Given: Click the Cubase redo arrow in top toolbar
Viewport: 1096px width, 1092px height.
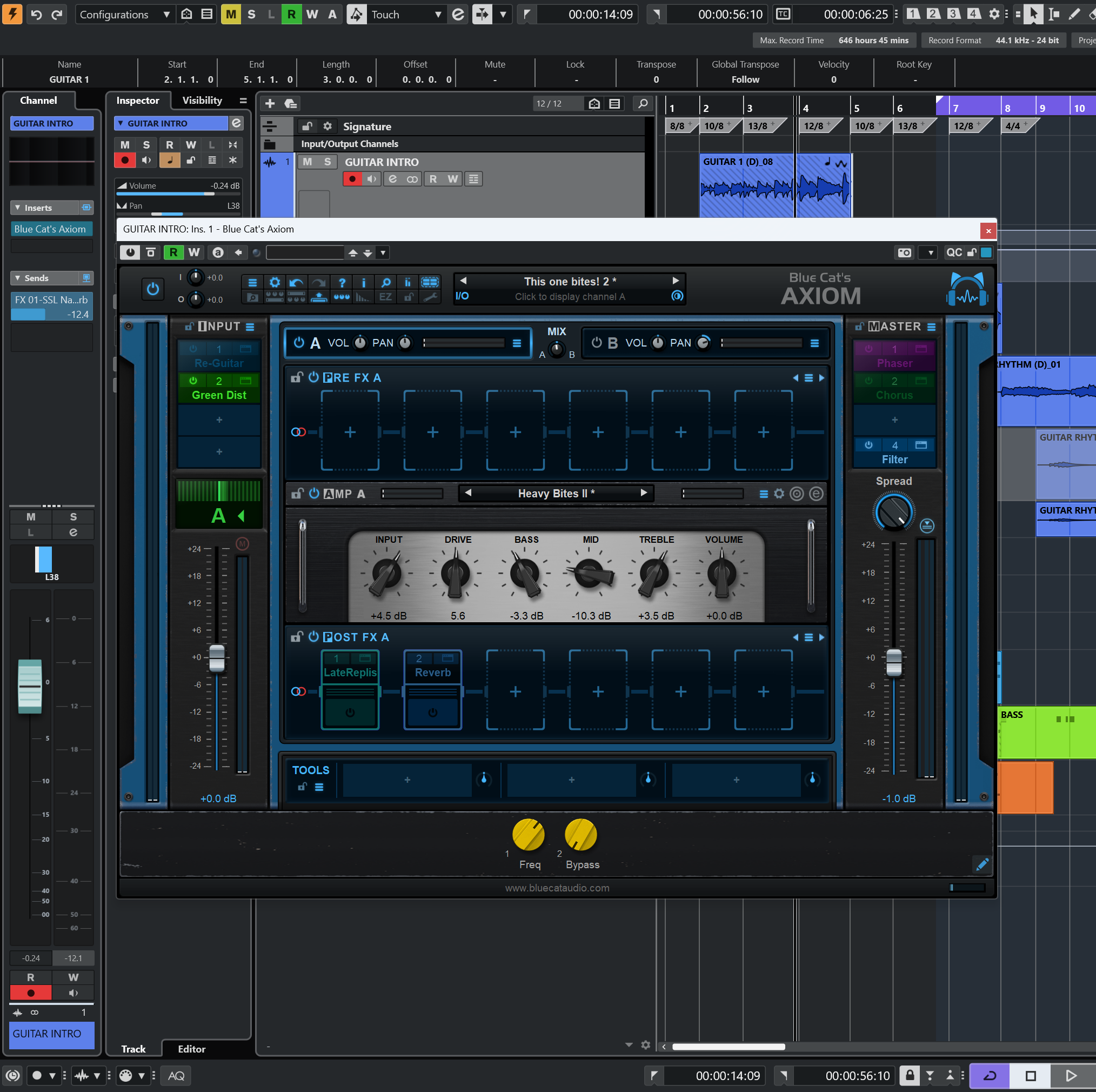Looking at the screenshot, I should click(57, 14).
